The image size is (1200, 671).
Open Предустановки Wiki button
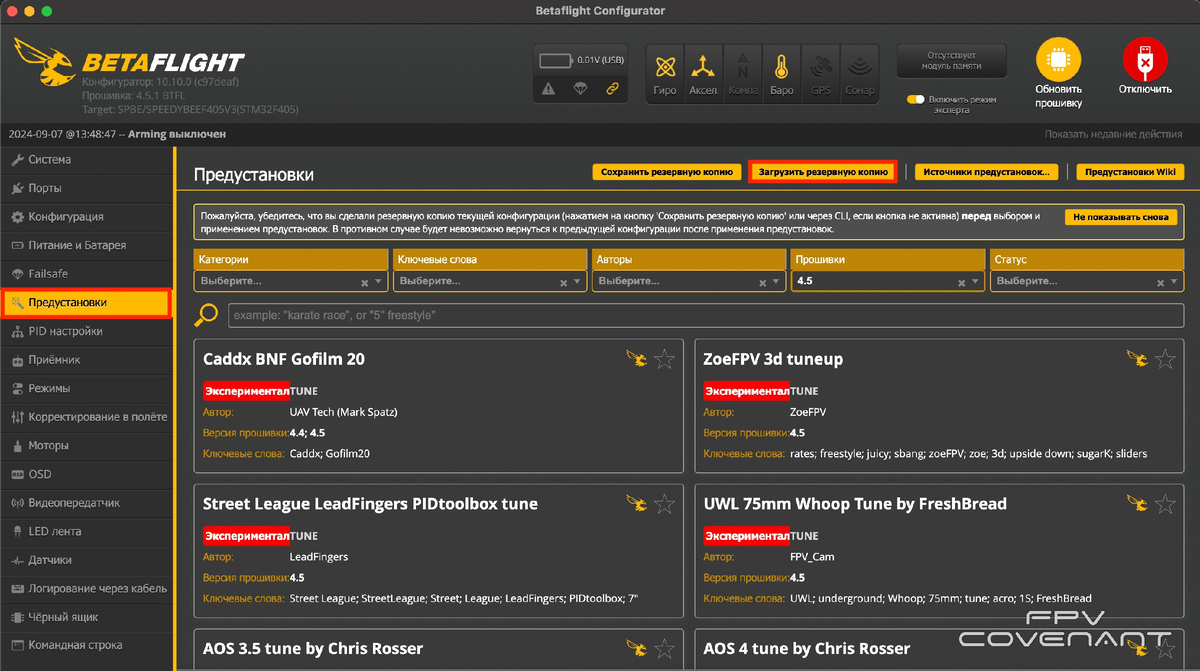tap(1130, 172)
